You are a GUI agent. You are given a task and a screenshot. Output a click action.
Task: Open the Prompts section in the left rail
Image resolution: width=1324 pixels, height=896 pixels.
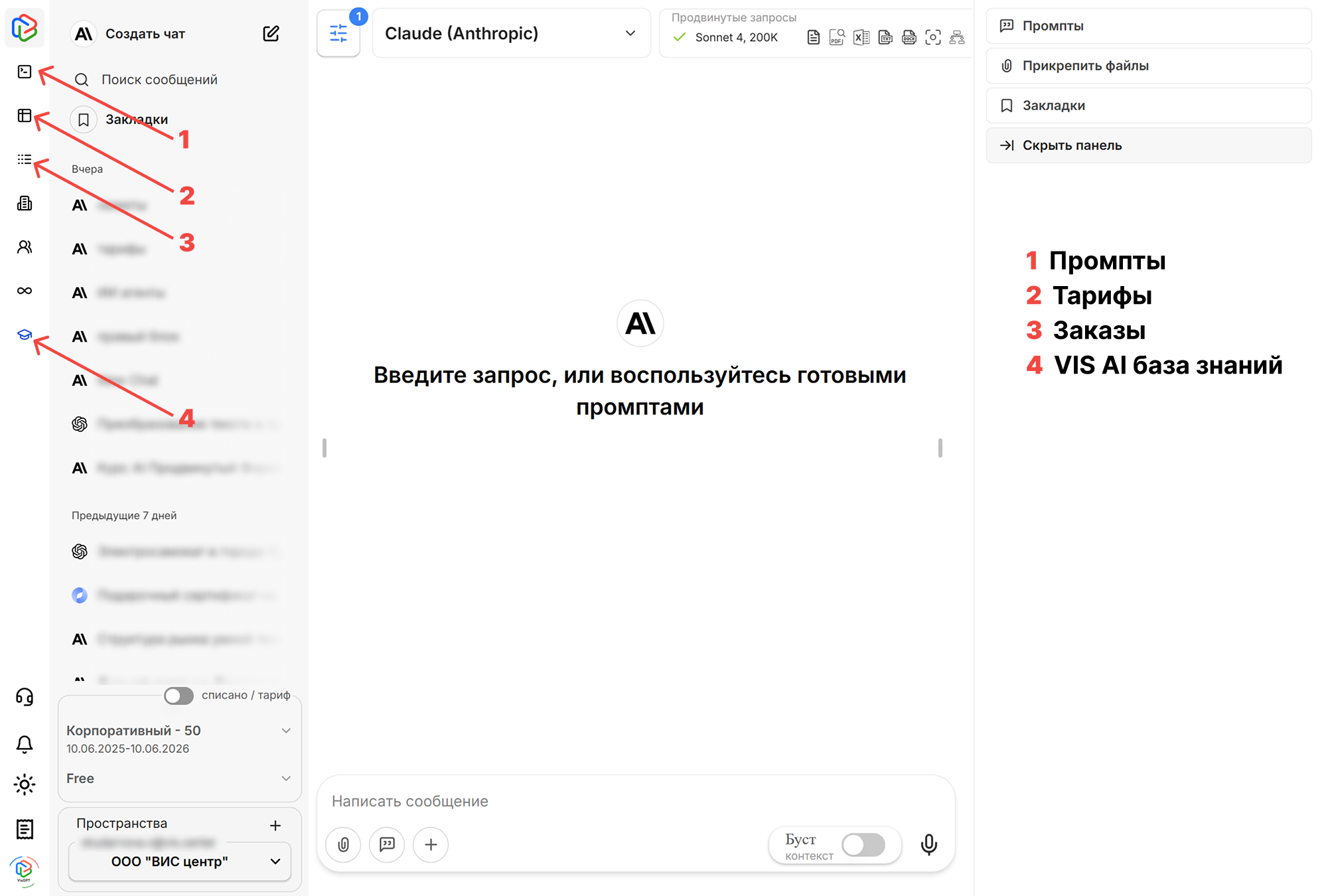[25, 72]
